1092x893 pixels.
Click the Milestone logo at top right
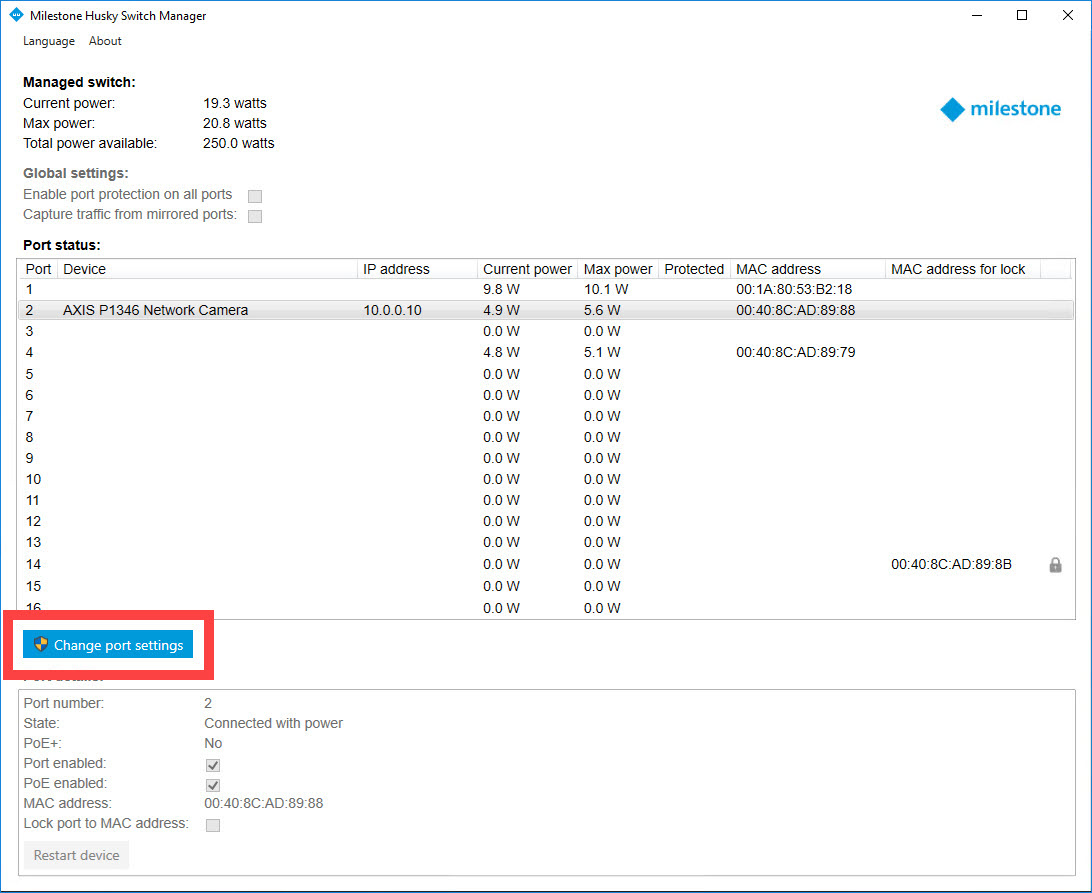(1000, 109)
